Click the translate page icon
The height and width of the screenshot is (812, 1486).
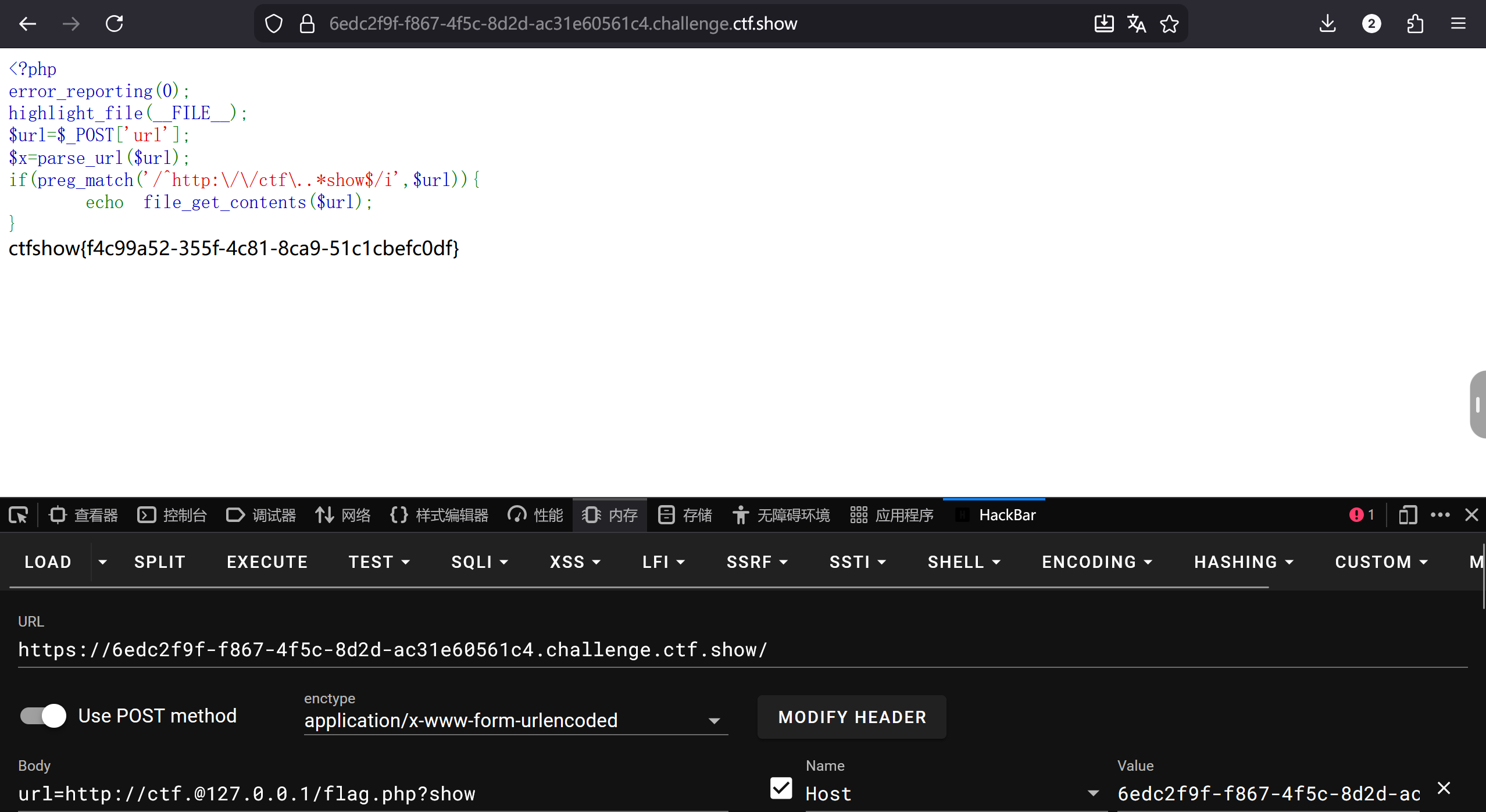1136,24
